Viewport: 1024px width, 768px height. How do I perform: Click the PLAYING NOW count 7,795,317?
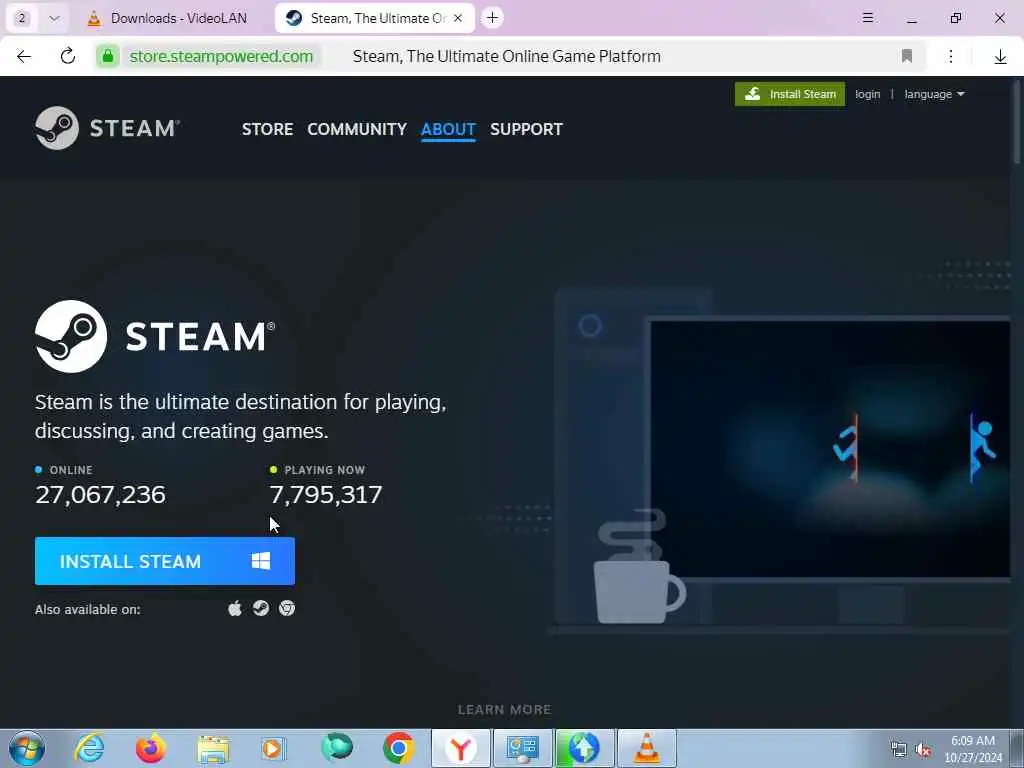tap(326, 494)
